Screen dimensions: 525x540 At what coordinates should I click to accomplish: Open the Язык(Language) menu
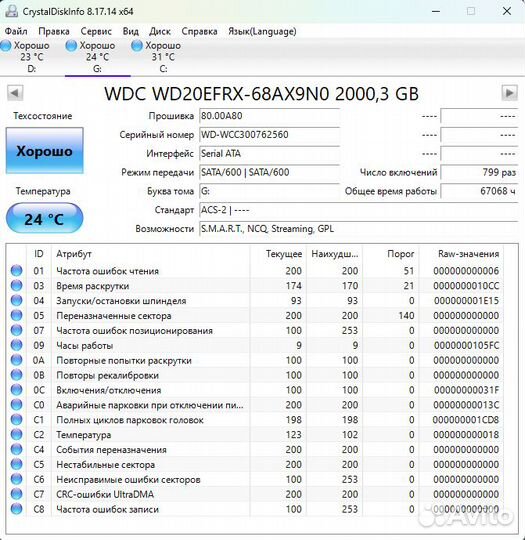pos(262,31)
